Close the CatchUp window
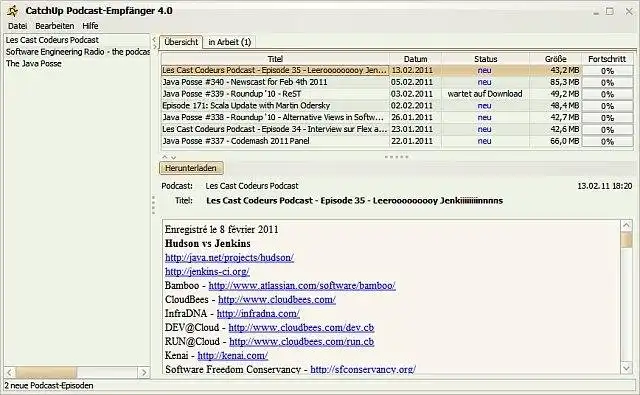The width and height of the screenshot is (640, 395). click(629, 11)
